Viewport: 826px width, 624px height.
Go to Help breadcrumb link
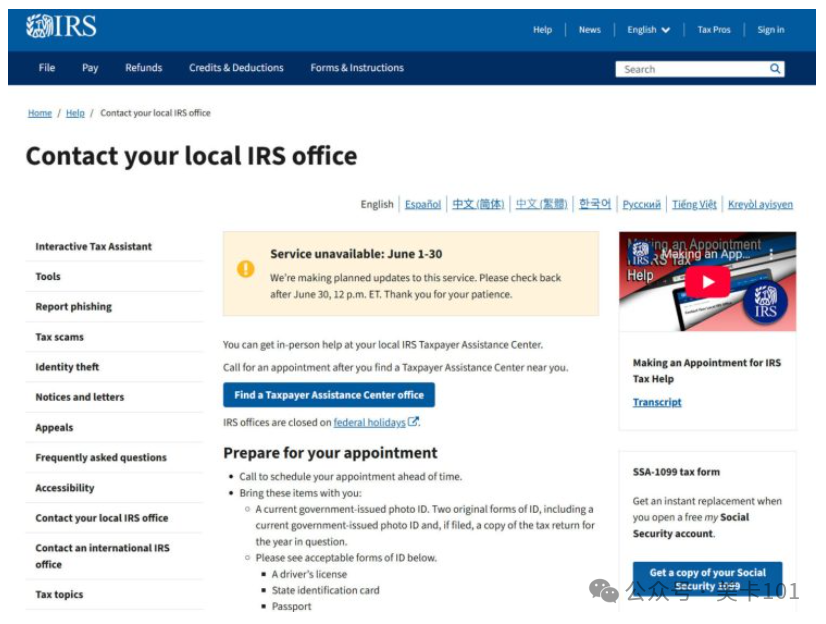(x=75, y=113)
